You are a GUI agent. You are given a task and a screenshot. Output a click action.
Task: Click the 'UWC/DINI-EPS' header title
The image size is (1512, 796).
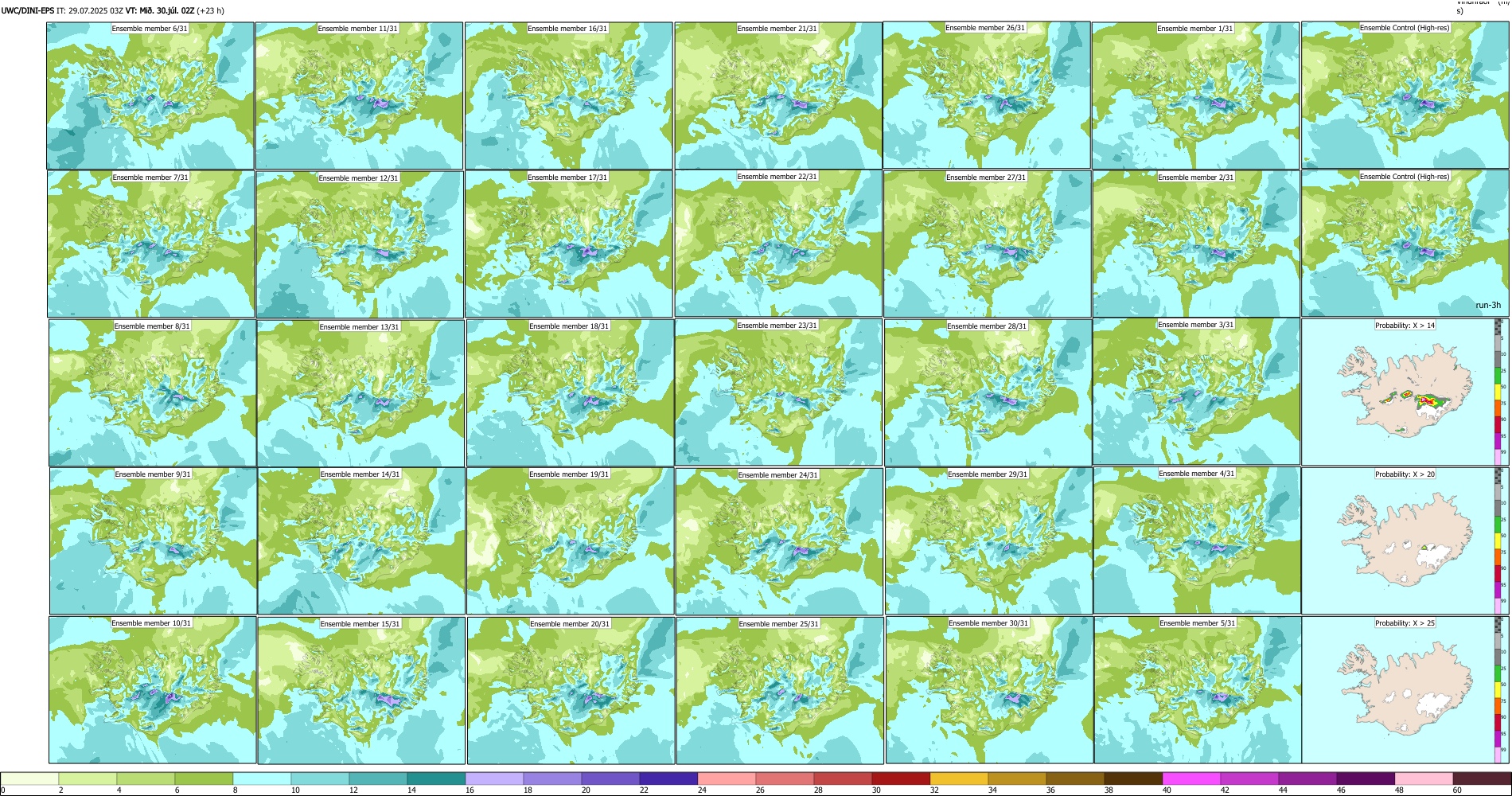point(28,11)
